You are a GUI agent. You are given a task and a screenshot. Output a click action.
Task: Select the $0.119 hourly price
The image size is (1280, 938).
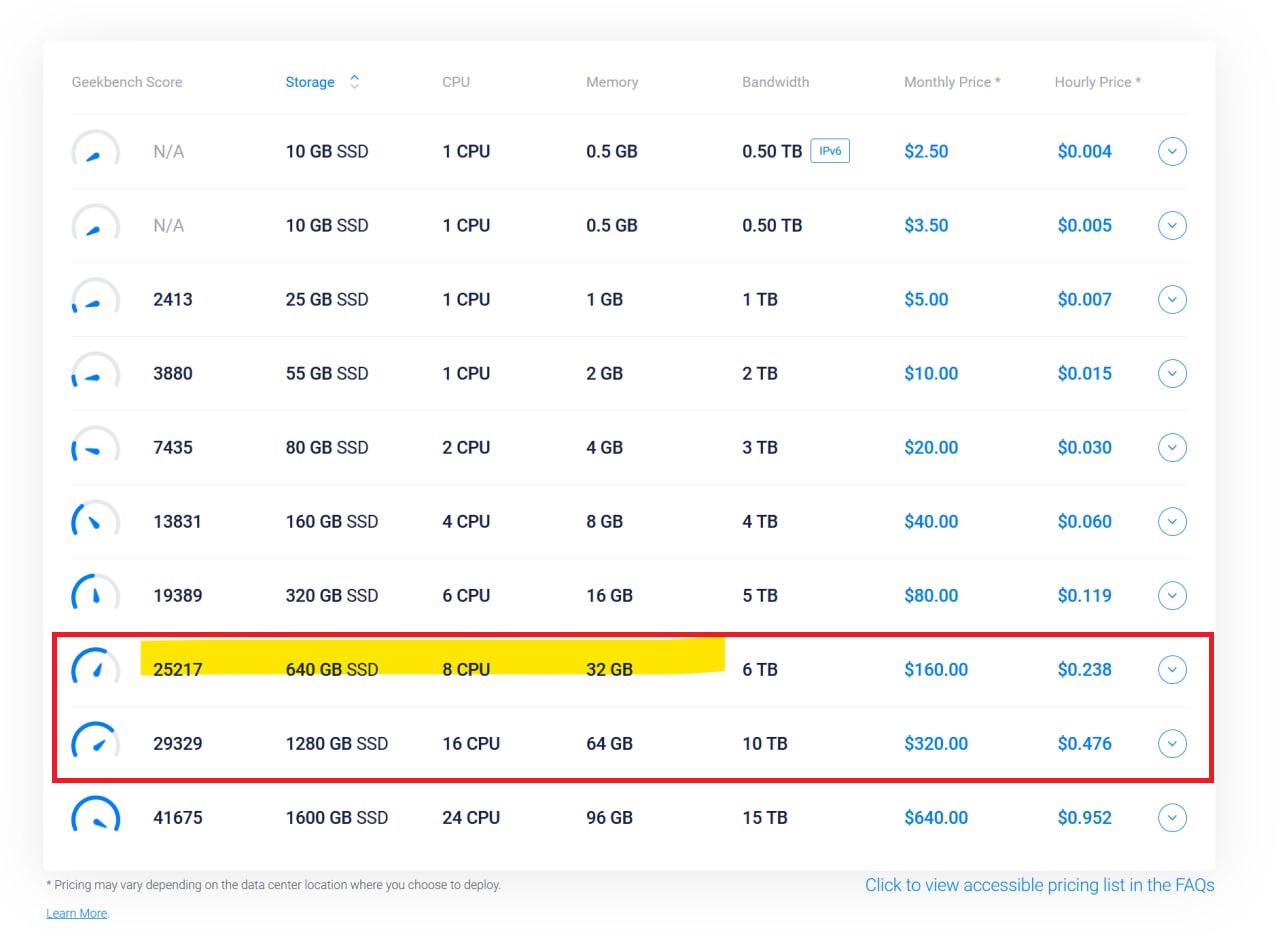click(x=1084, y=596)
